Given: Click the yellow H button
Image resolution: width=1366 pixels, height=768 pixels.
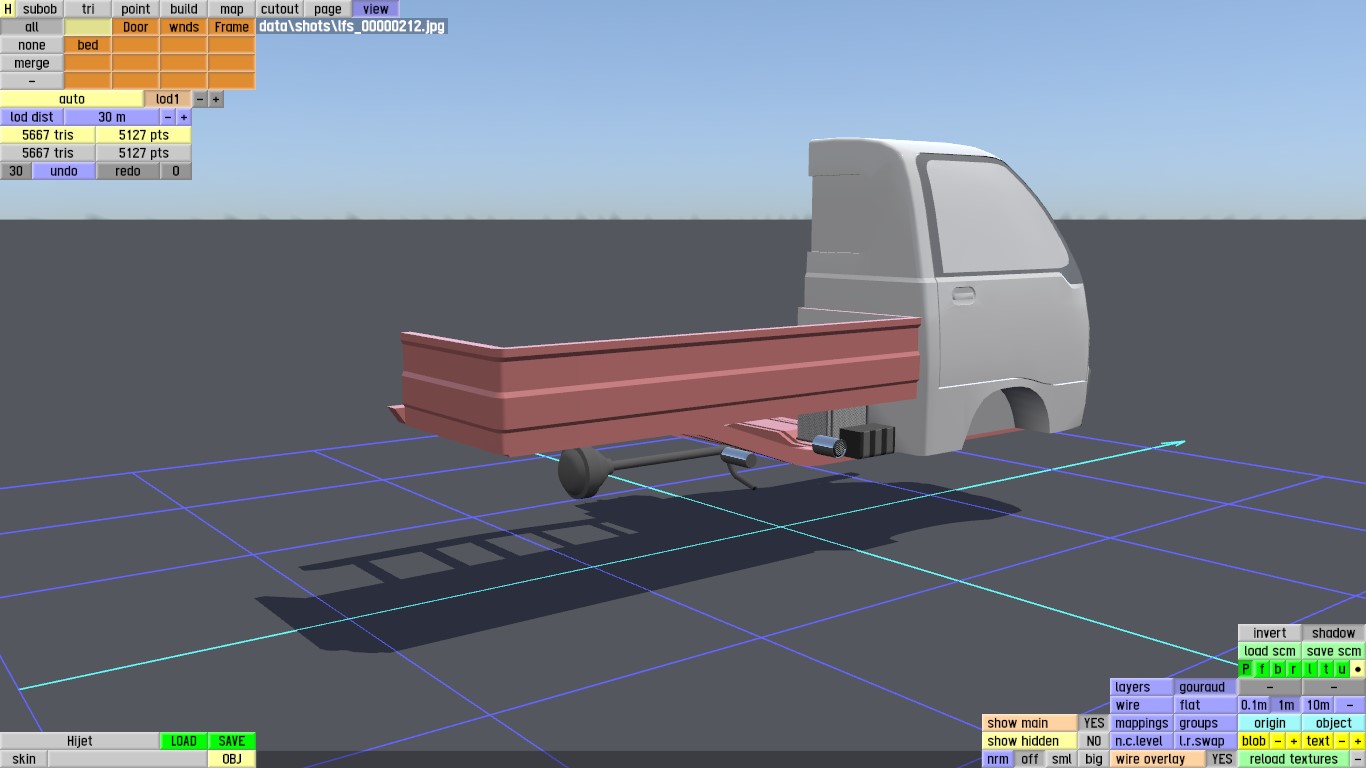Looking at the screenshot, I should 8,9.
